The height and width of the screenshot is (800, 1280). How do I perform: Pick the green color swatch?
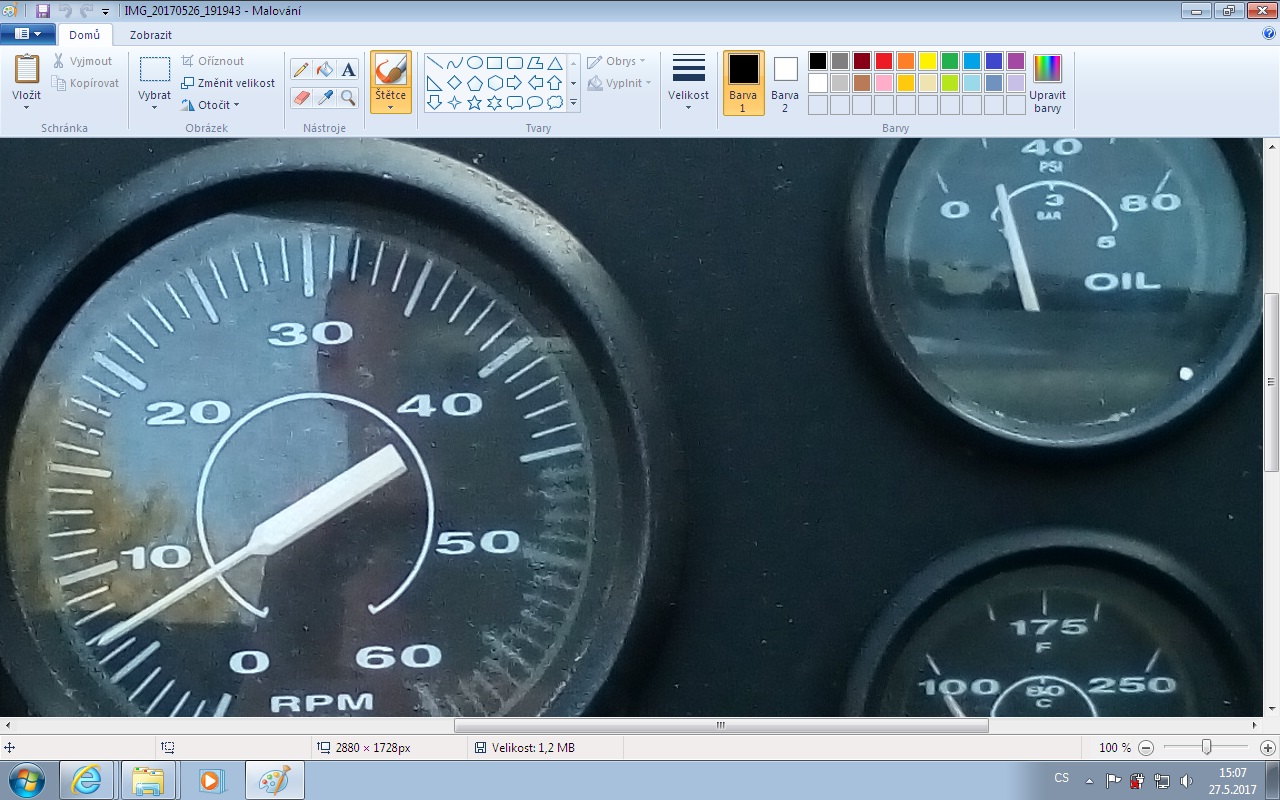click(x=950, y=61)
